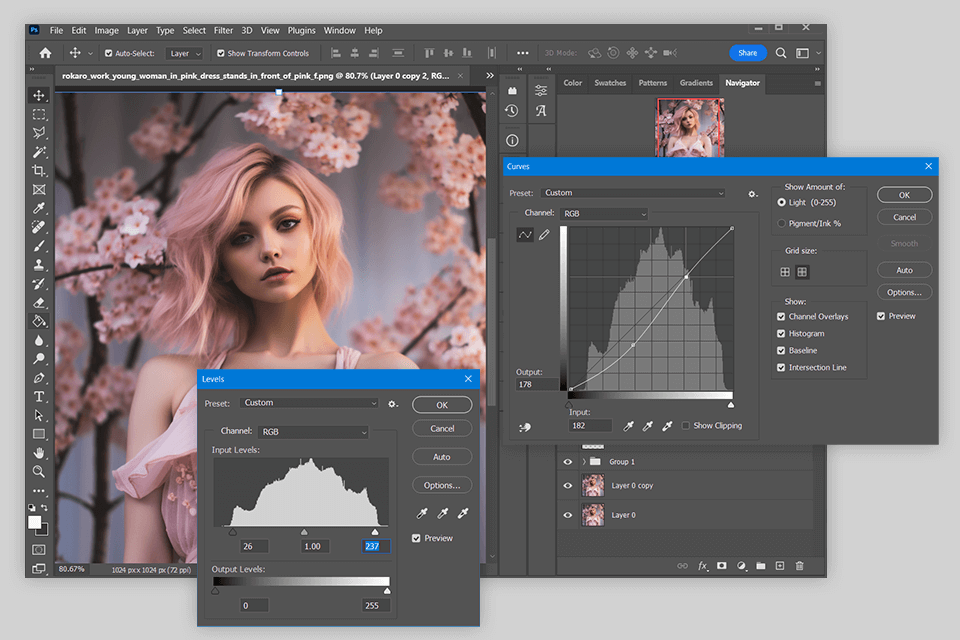Click the Delete layer trash icon
960x640 pixels.
[799, 566]
